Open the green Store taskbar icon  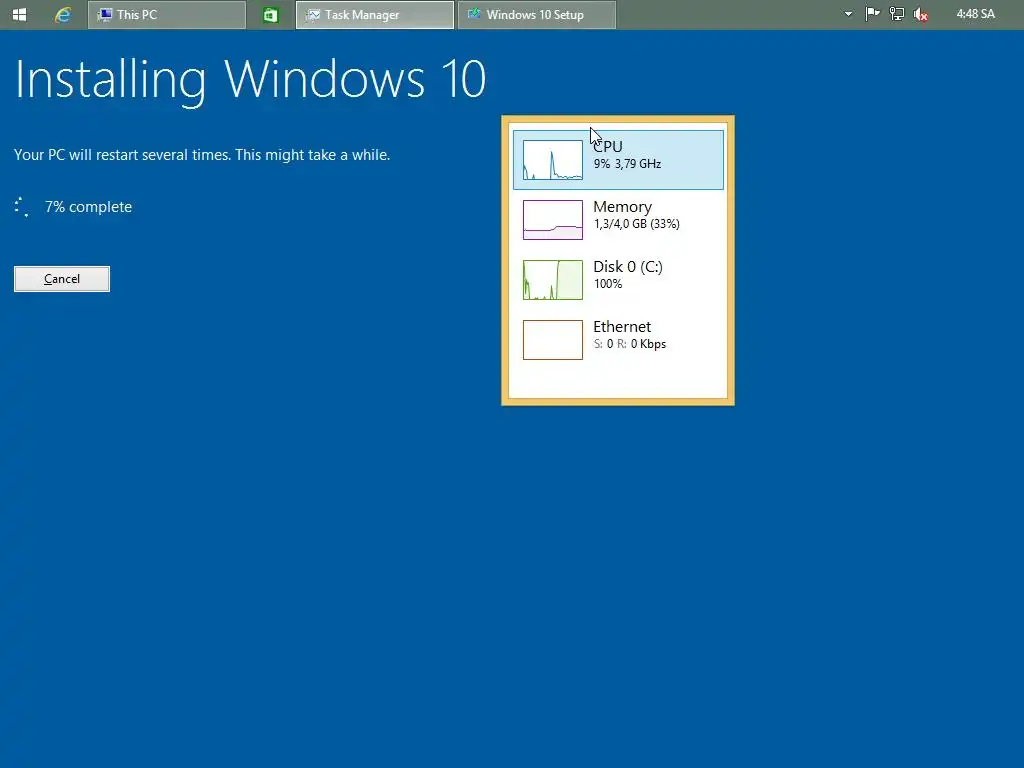270,14
